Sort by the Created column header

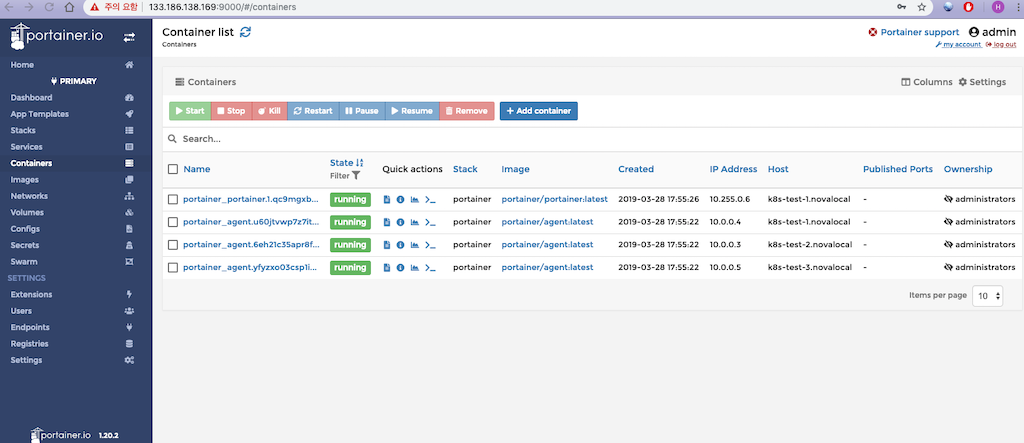click(x=636, y=169)
